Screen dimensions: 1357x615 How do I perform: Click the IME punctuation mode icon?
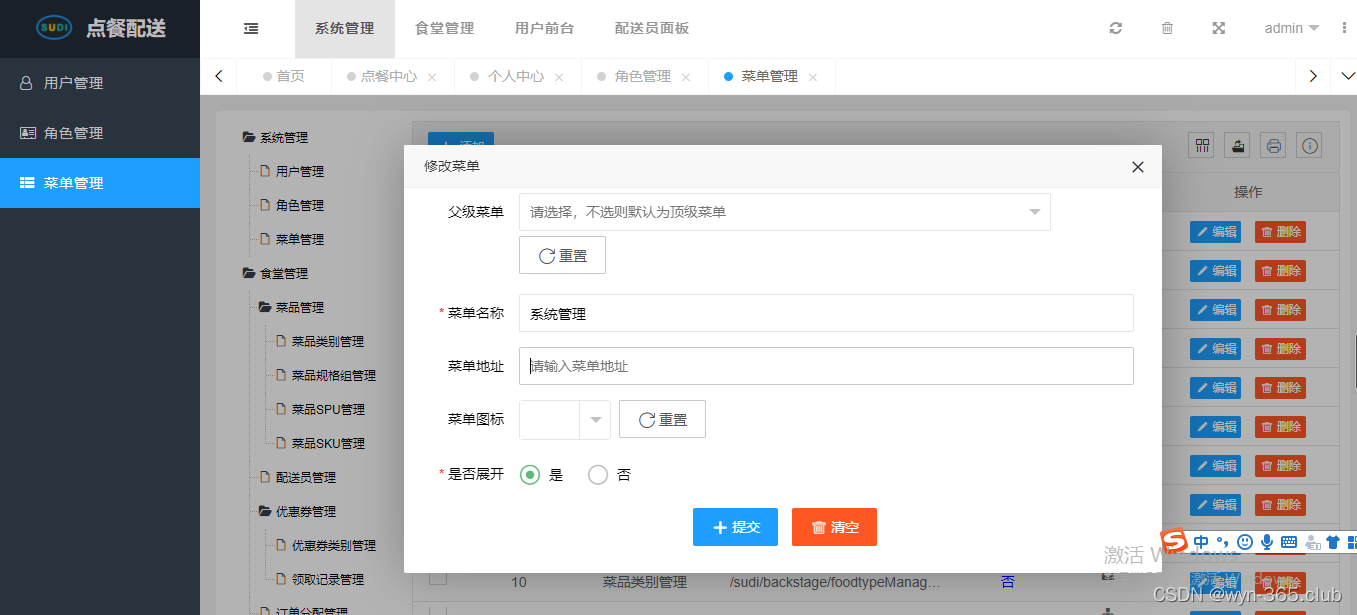pyautogui.click(x=1222, y=542)
